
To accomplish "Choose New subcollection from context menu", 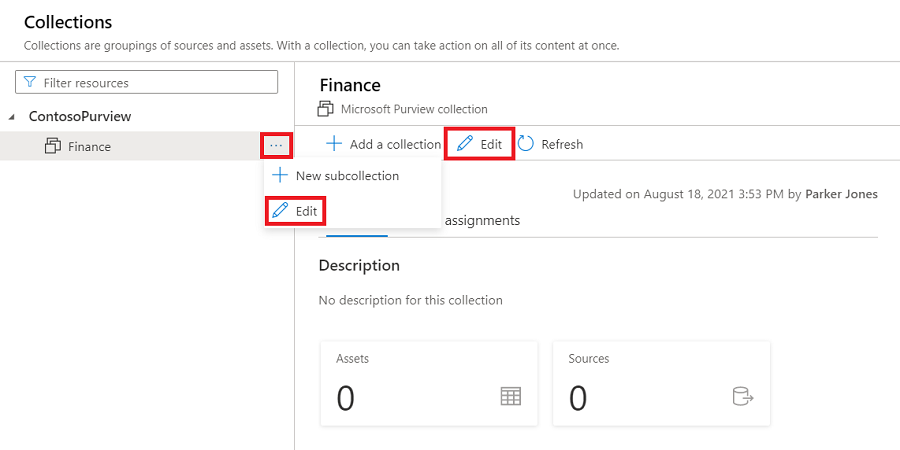I will 347,176.
